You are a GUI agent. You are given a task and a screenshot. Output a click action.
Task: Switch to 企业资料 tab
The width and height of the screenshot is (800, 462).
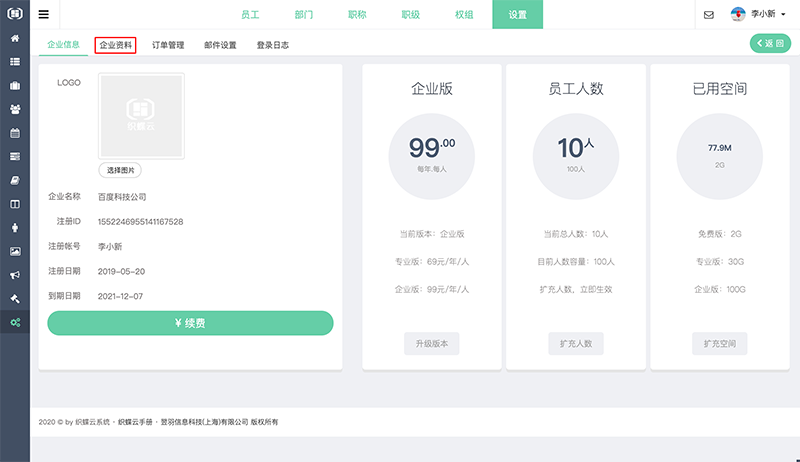click(115, 45)
